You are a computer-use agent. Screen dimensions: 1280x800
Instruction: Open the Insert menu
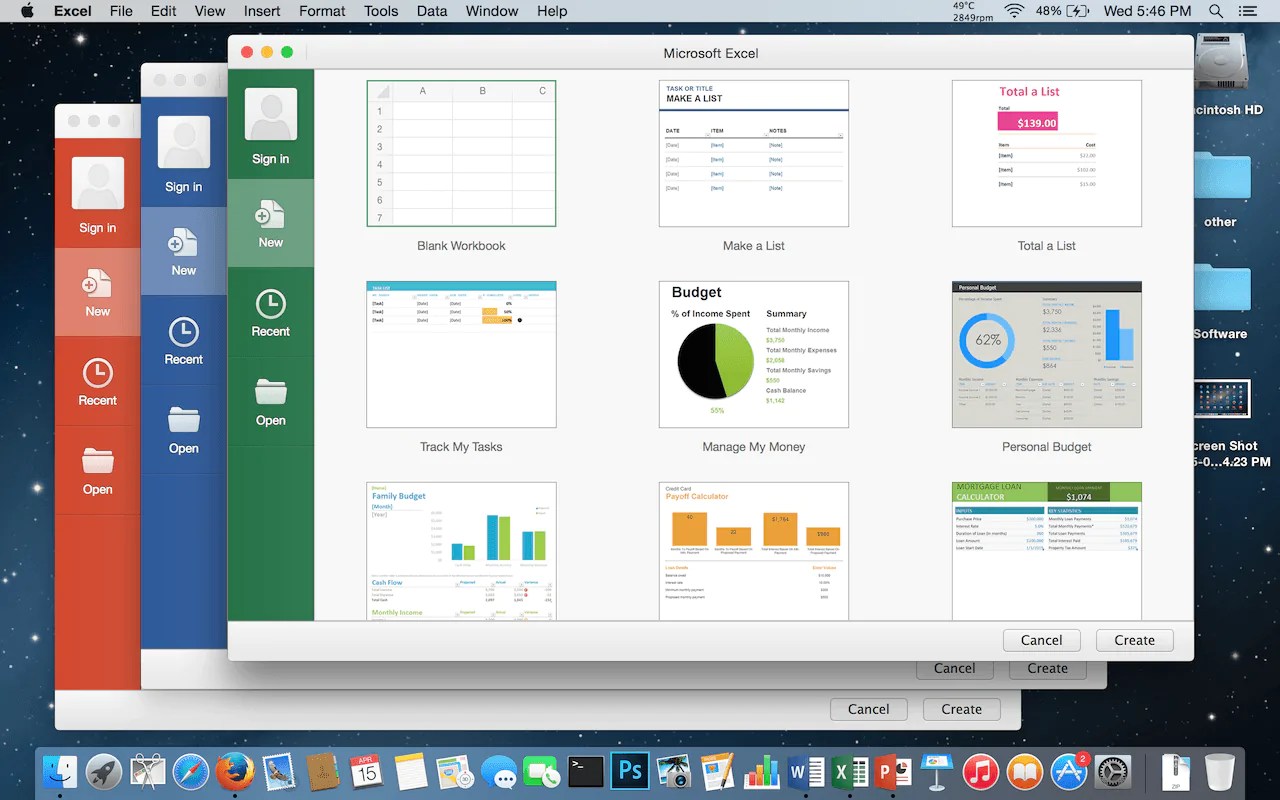262,11
